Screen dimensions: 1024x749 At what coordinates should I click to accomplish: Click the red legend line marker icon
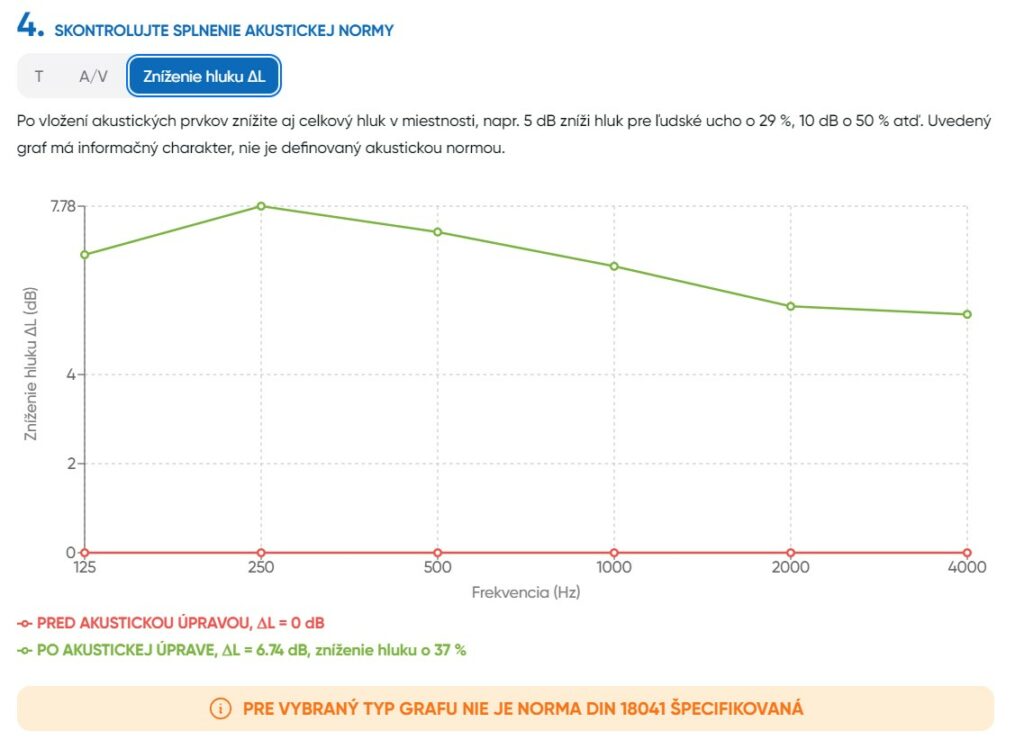24,624
